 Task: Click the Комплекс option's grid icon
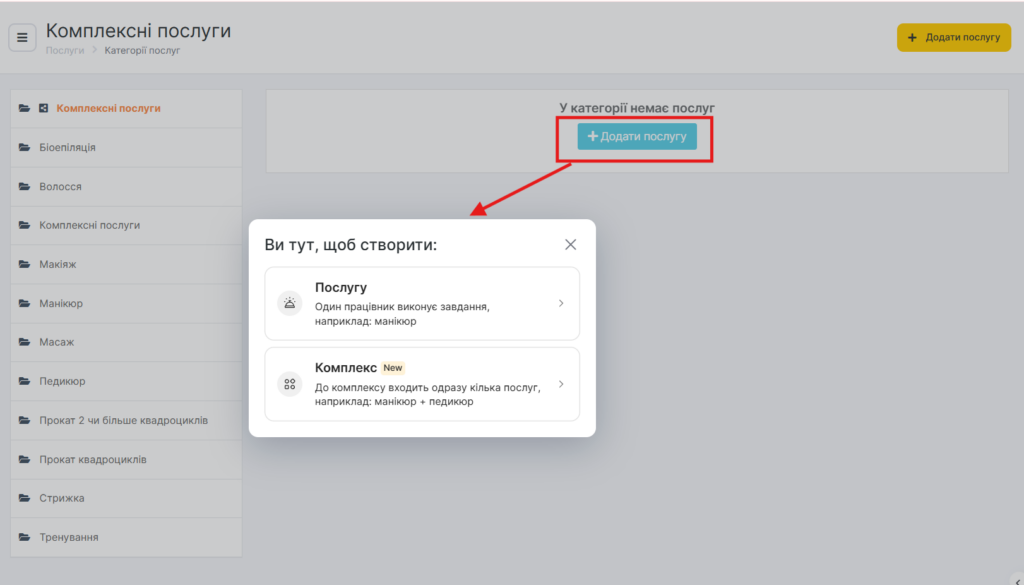pyautogui.click(x=290, y=384)
